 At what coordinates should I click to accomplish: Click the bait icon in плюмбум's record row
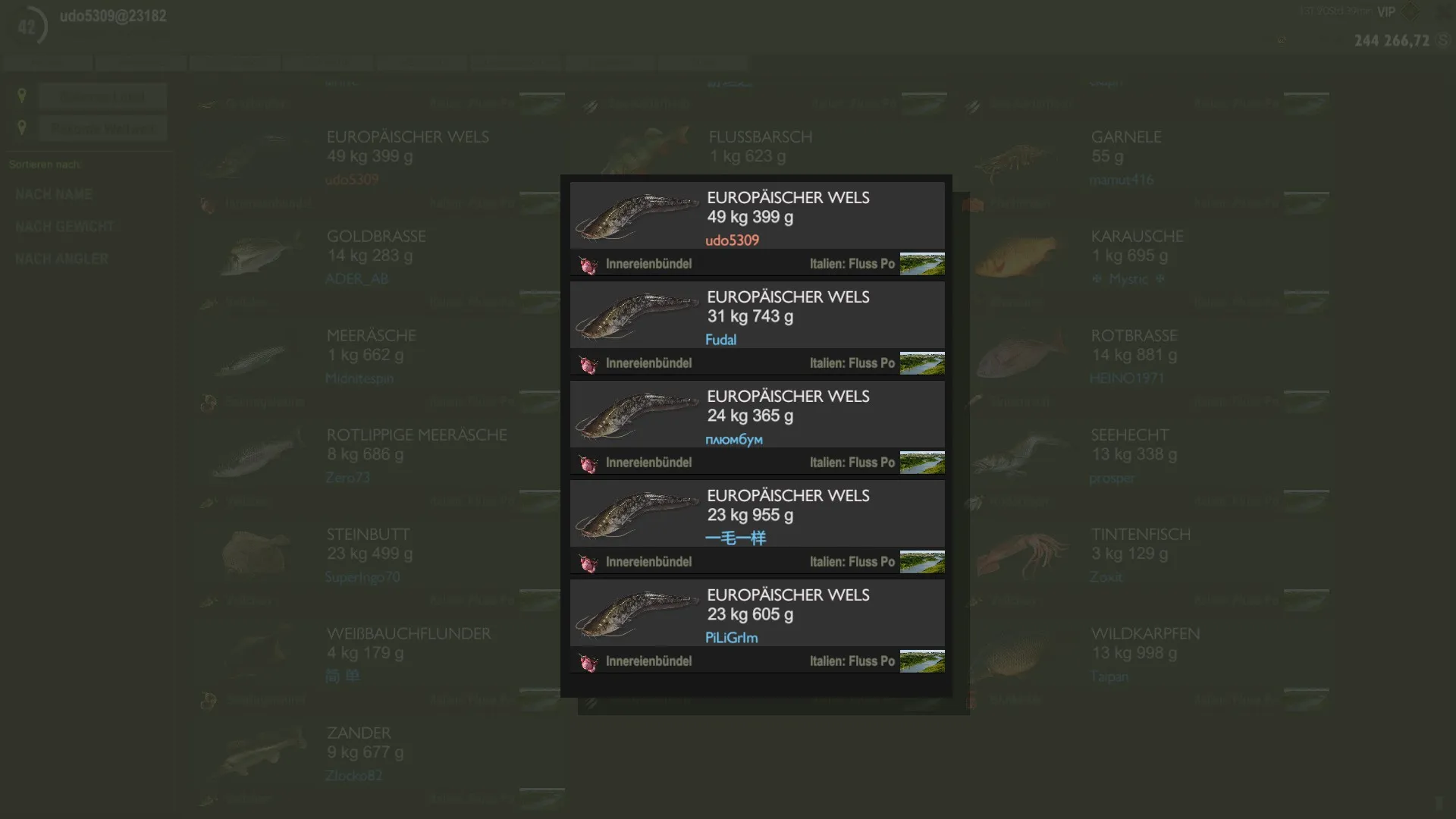click(x=588, y=463)
